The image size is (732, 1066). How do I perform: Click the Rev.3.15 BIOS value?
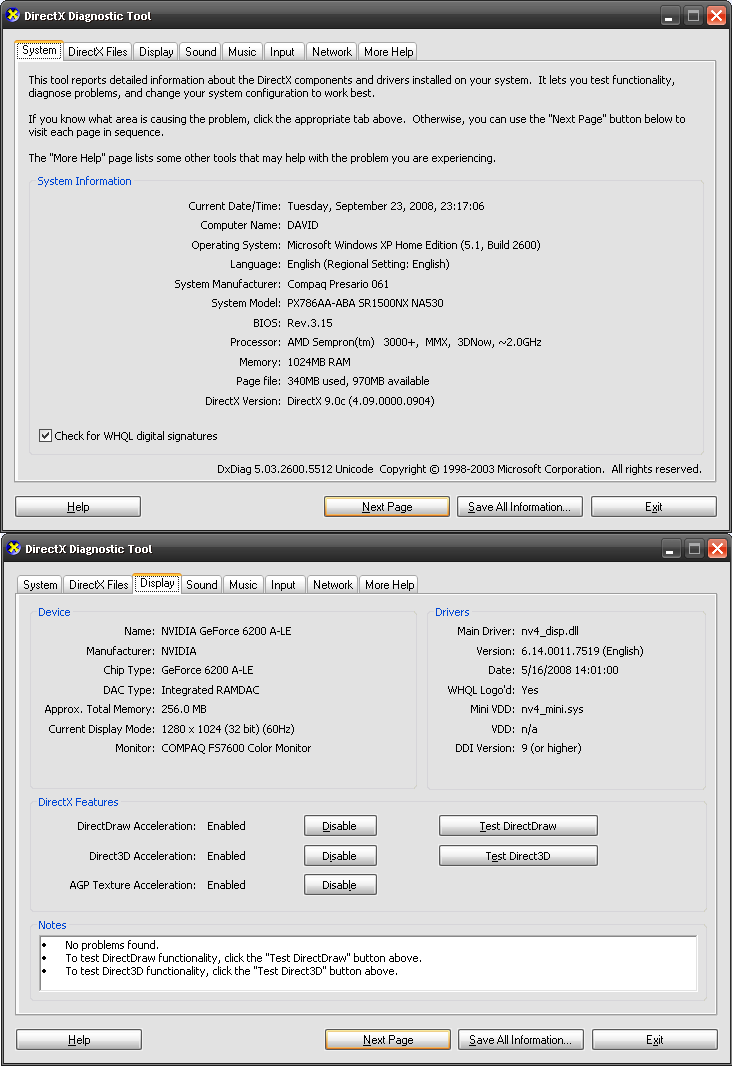coord(310,323)
